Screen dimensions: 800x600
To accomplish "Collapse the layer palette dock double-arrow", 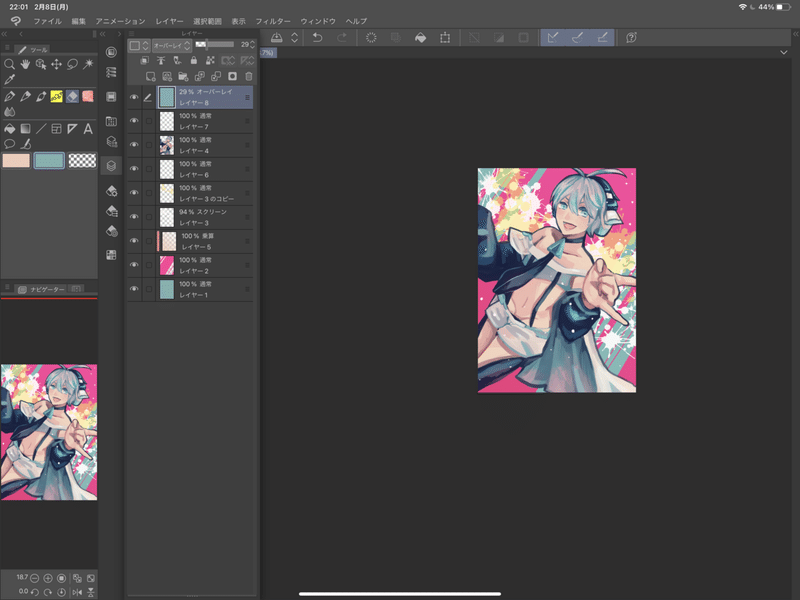I will 103,34.
